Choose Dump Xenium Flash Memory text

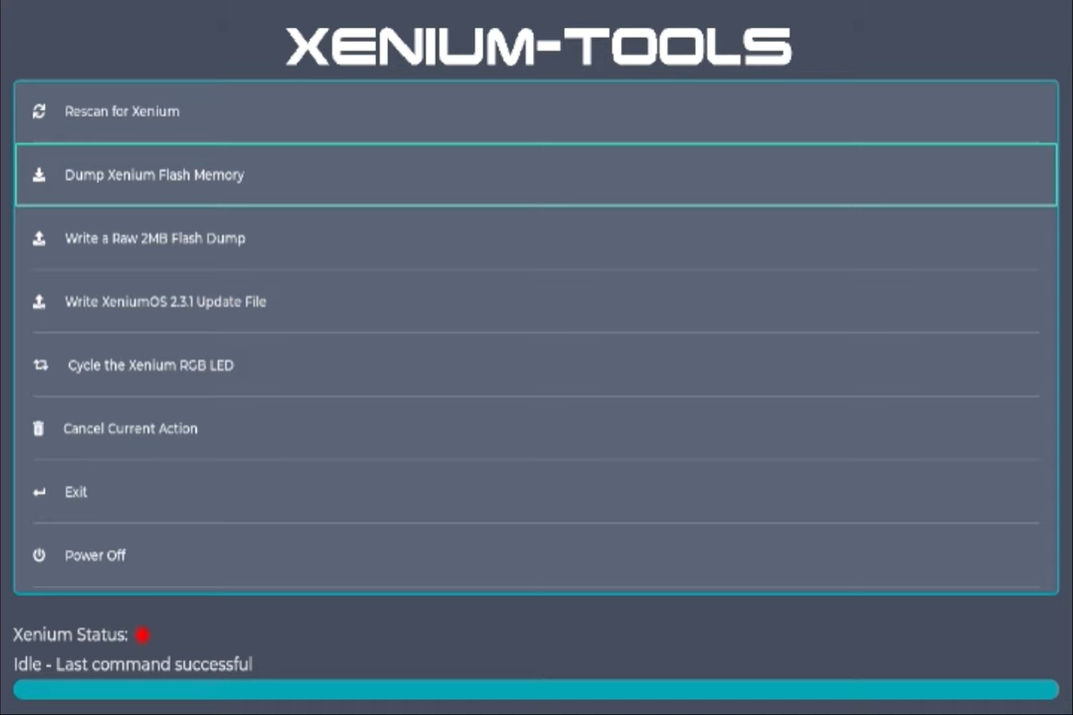(x=154, y=175)
